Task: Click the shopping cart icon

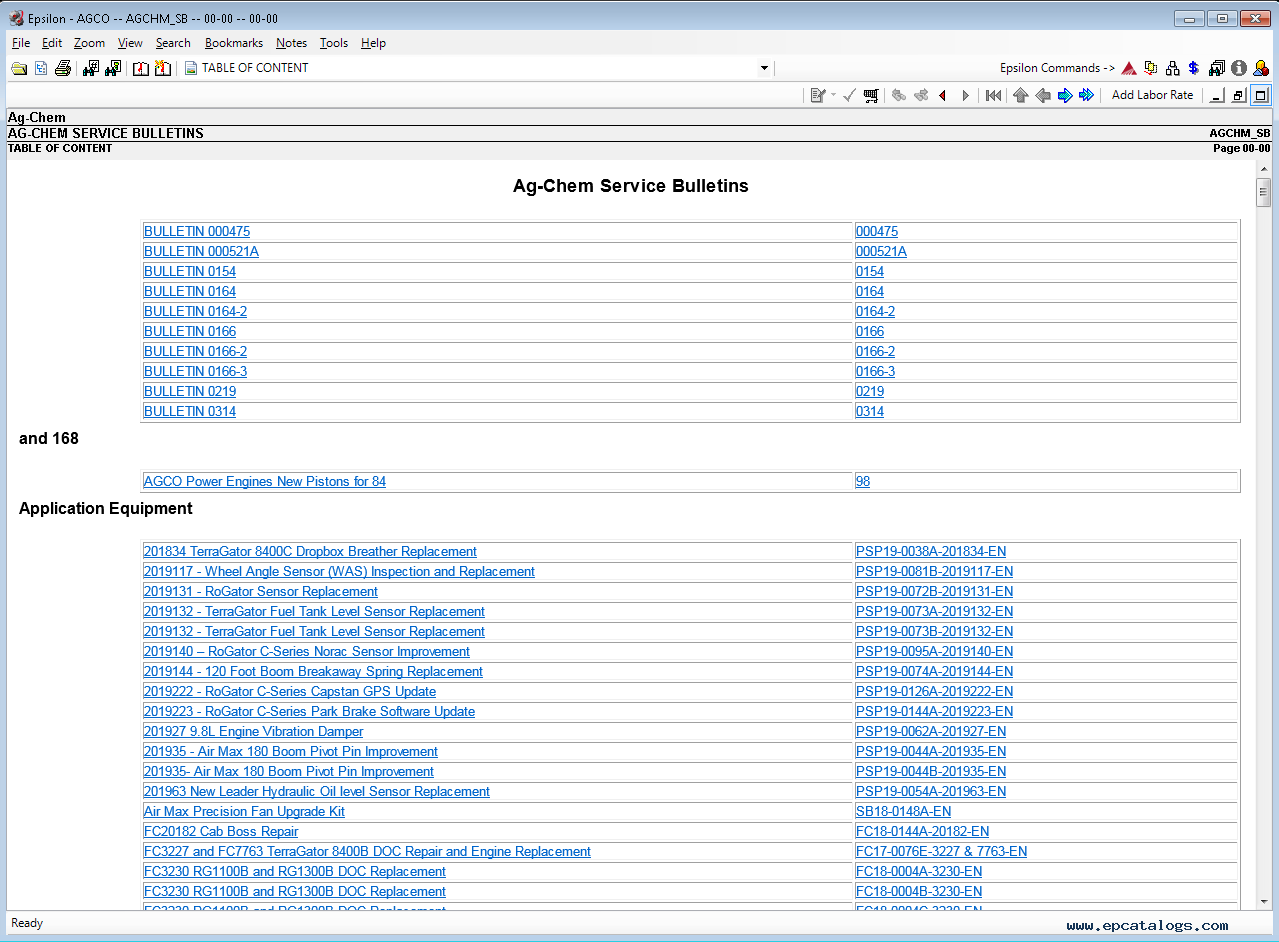Action: (x=871, y=95)
